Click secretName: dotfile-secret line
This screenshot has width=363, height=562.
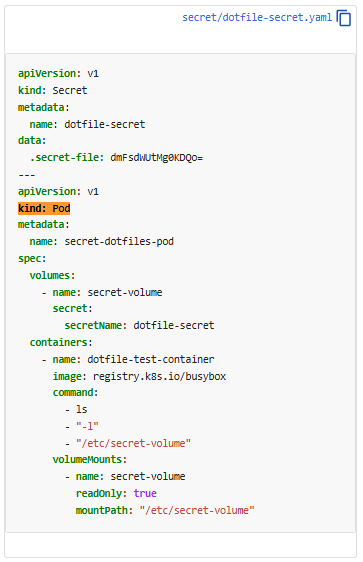click(139, 325)
